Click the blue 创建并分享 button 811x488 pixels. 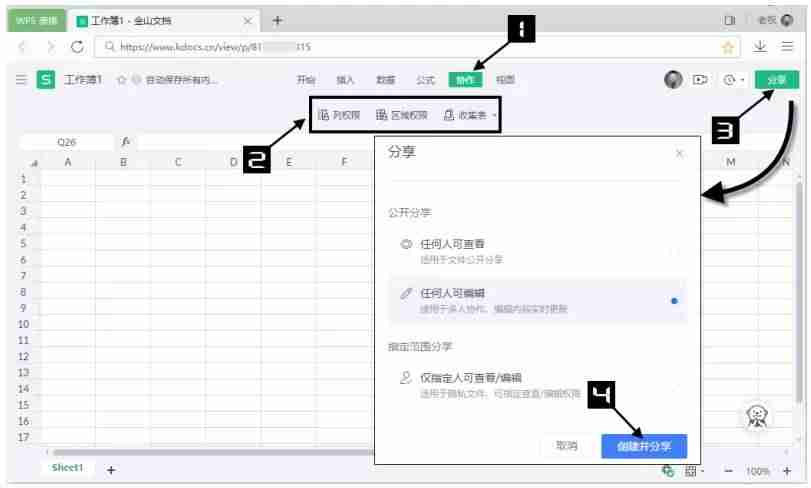pos(644,446)
